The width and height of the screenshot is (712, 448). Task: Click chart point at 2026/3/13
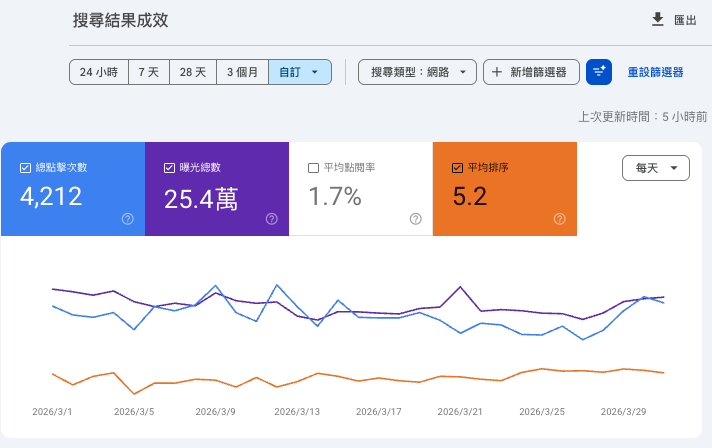click(296, 317)
